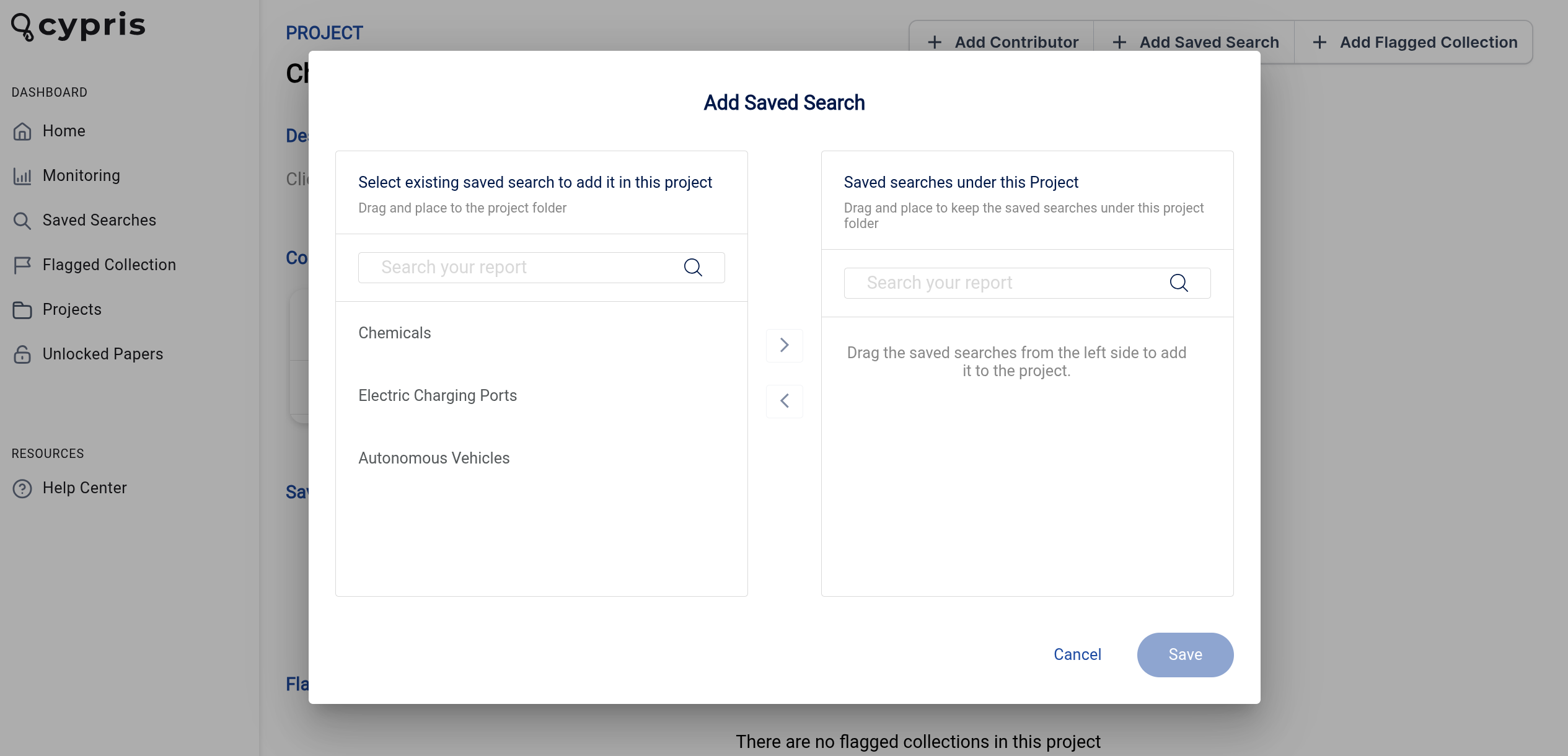
Task: Click Add Flagged Collection button
Action: tap(1414, 42)
